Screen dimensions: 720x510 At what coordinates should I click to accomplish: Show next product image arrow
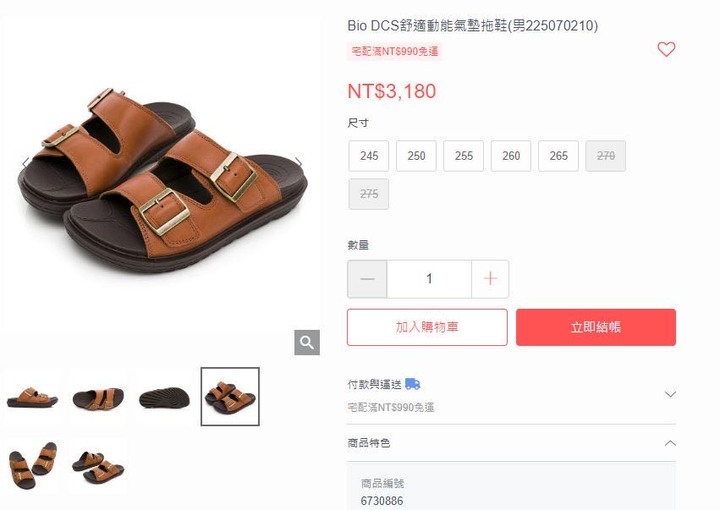tap(298, 162)
